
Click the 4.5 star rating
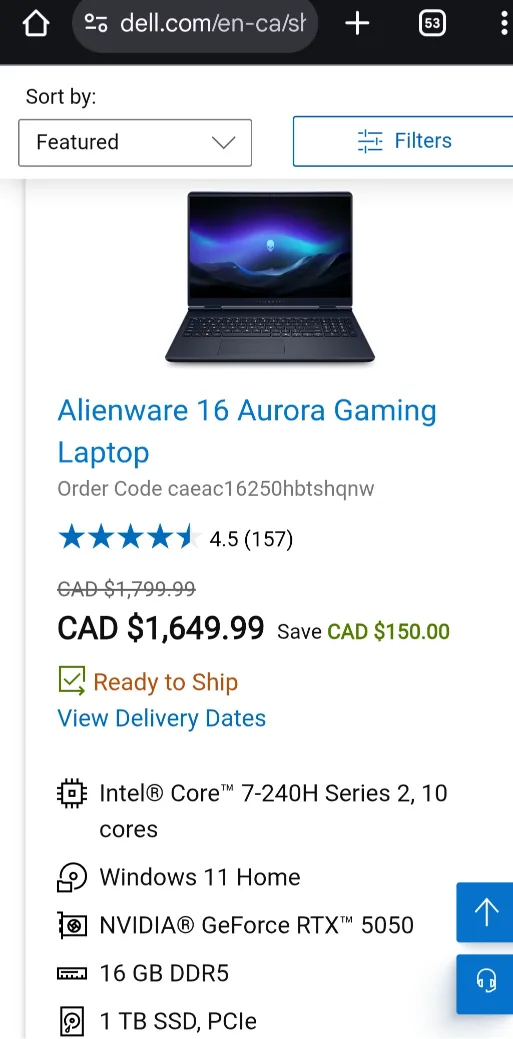coord(176,538)
